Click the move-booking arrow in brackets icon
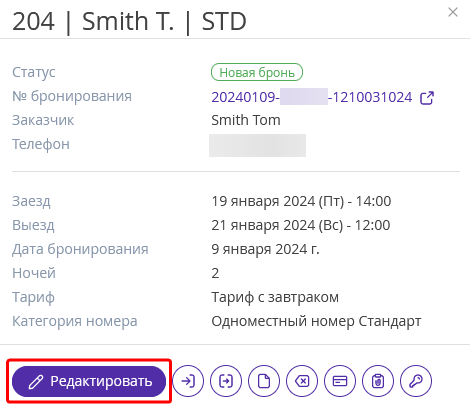The width and height of the screenshot is (470, 405). pyautogui.click(x=226, y=381)
